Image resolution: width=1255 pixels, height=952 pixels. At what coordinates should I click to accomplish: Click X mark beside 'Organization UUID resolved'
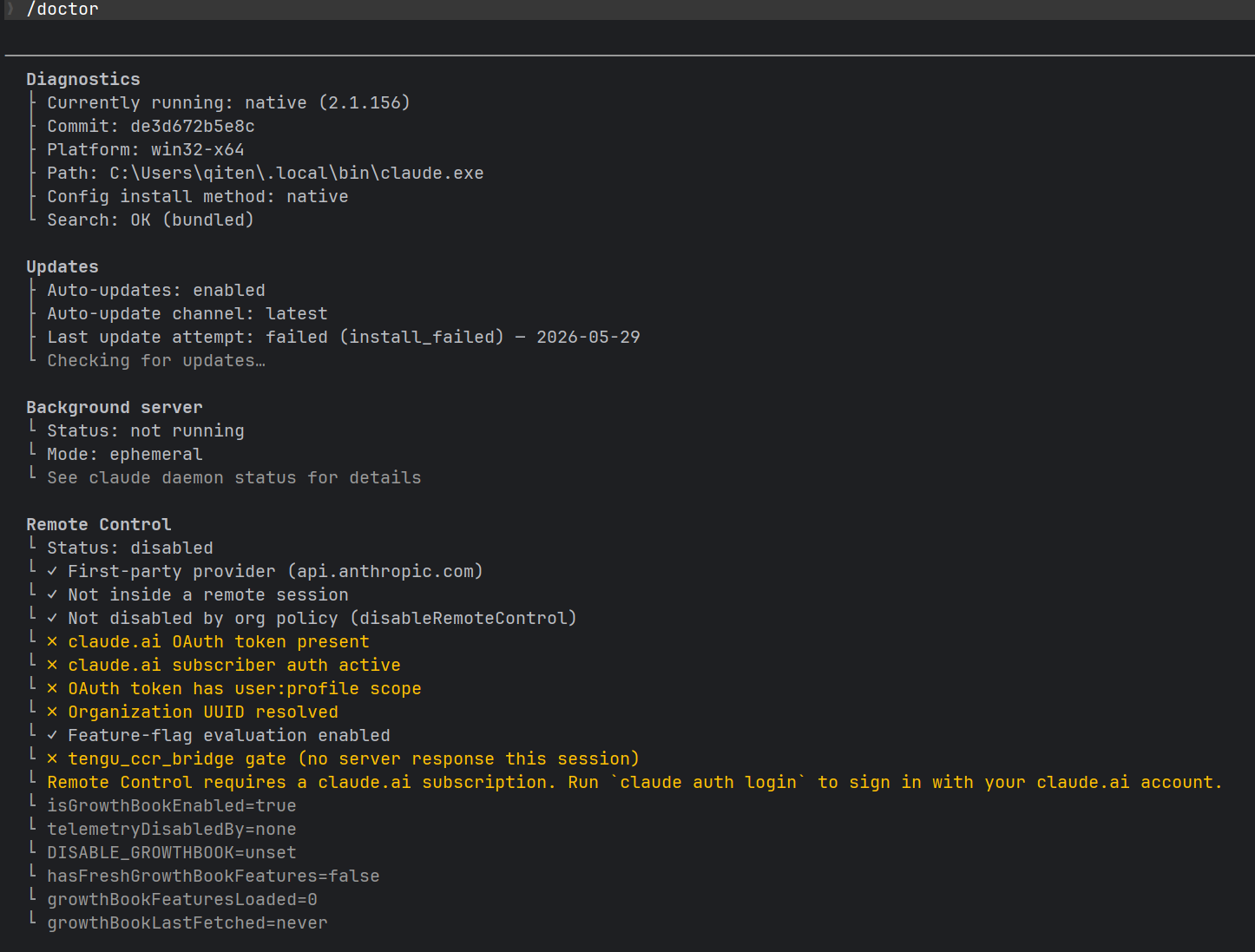(52, 712)
